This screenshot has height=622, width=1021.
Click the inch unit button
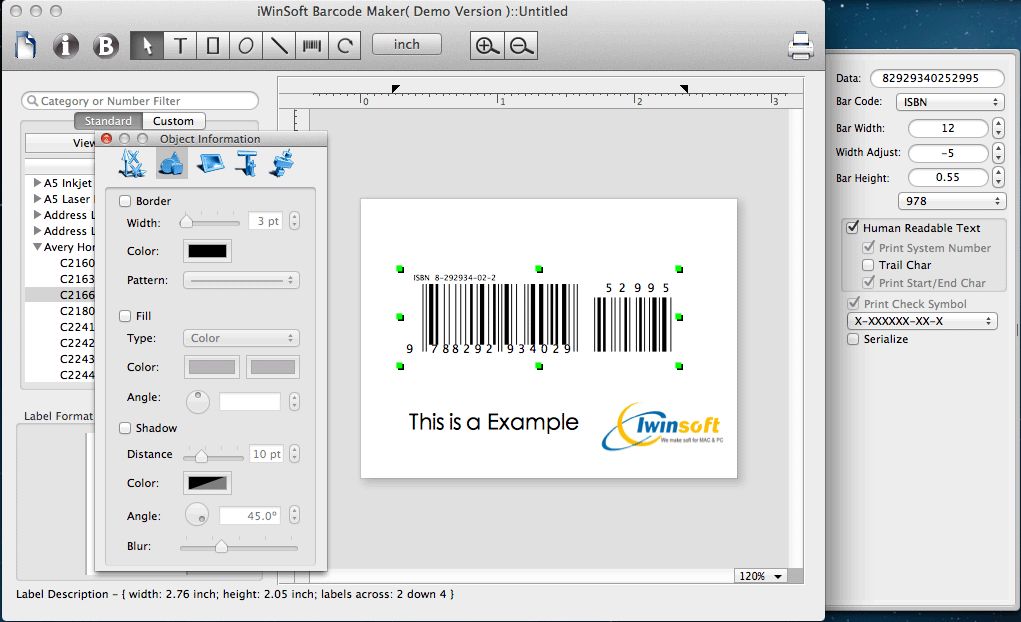[407, 44]
